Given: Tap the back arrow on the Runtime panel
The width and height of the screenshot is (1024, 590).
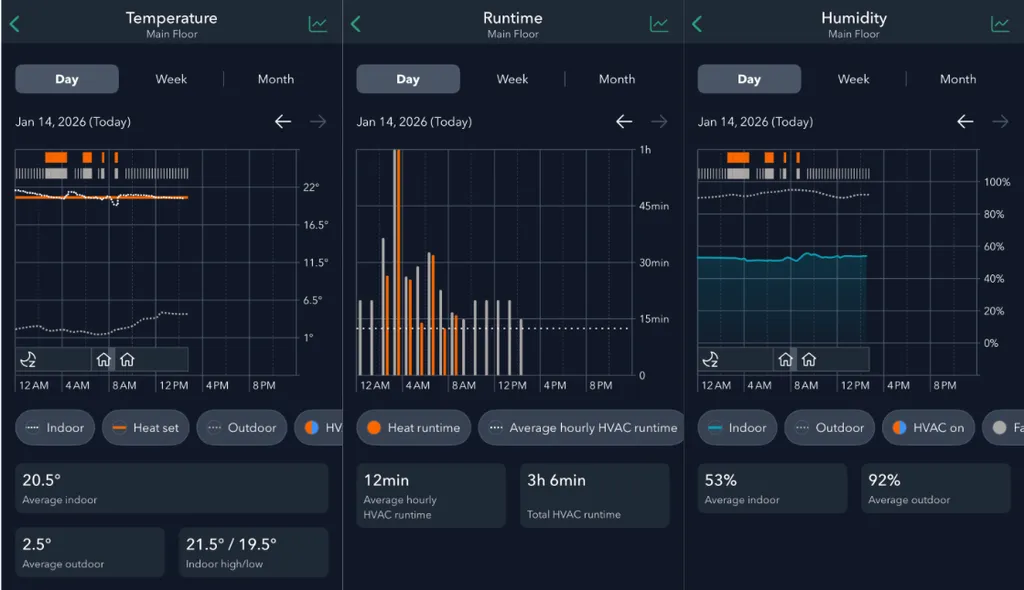Looking at the screenshot, I should click(355, 22).
